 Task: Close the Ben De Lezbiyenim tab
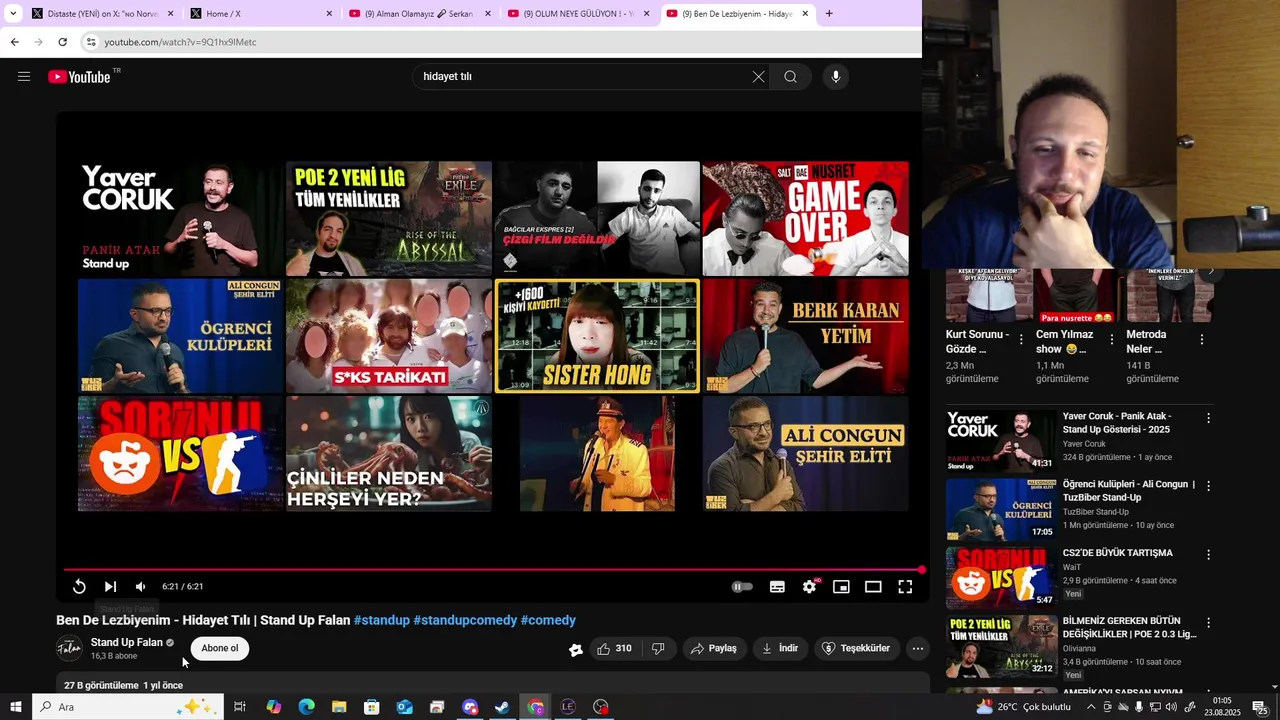pos(805,14)
